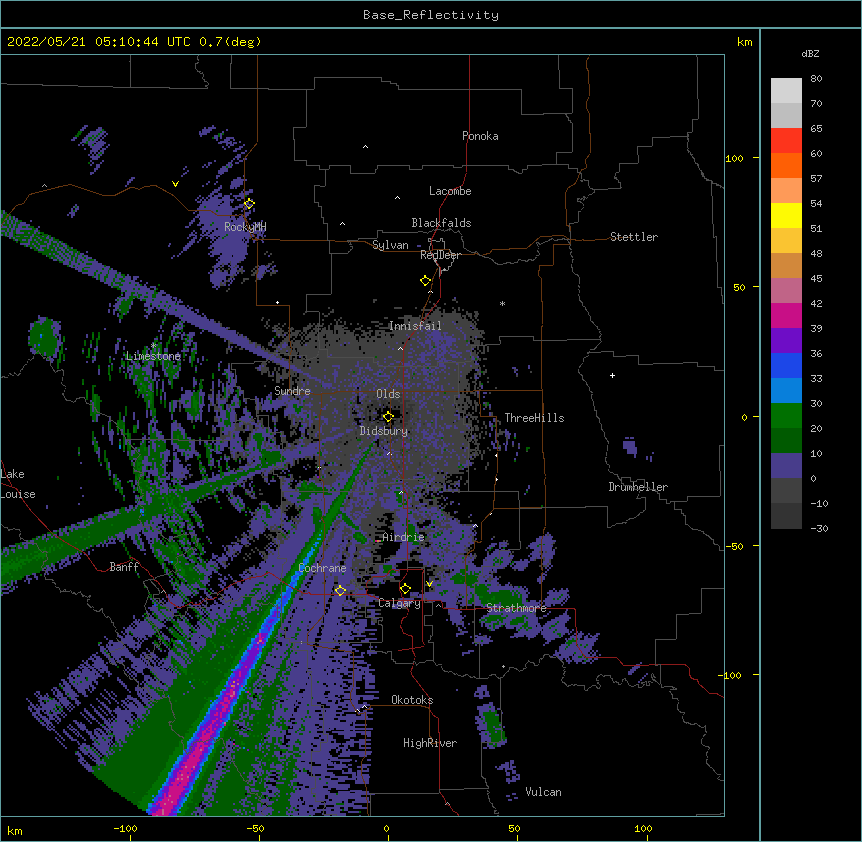The height and width of the screenshot is (842, 862).
Task: Select the yellow station marker below RedDeer
Action: point(425,281)
